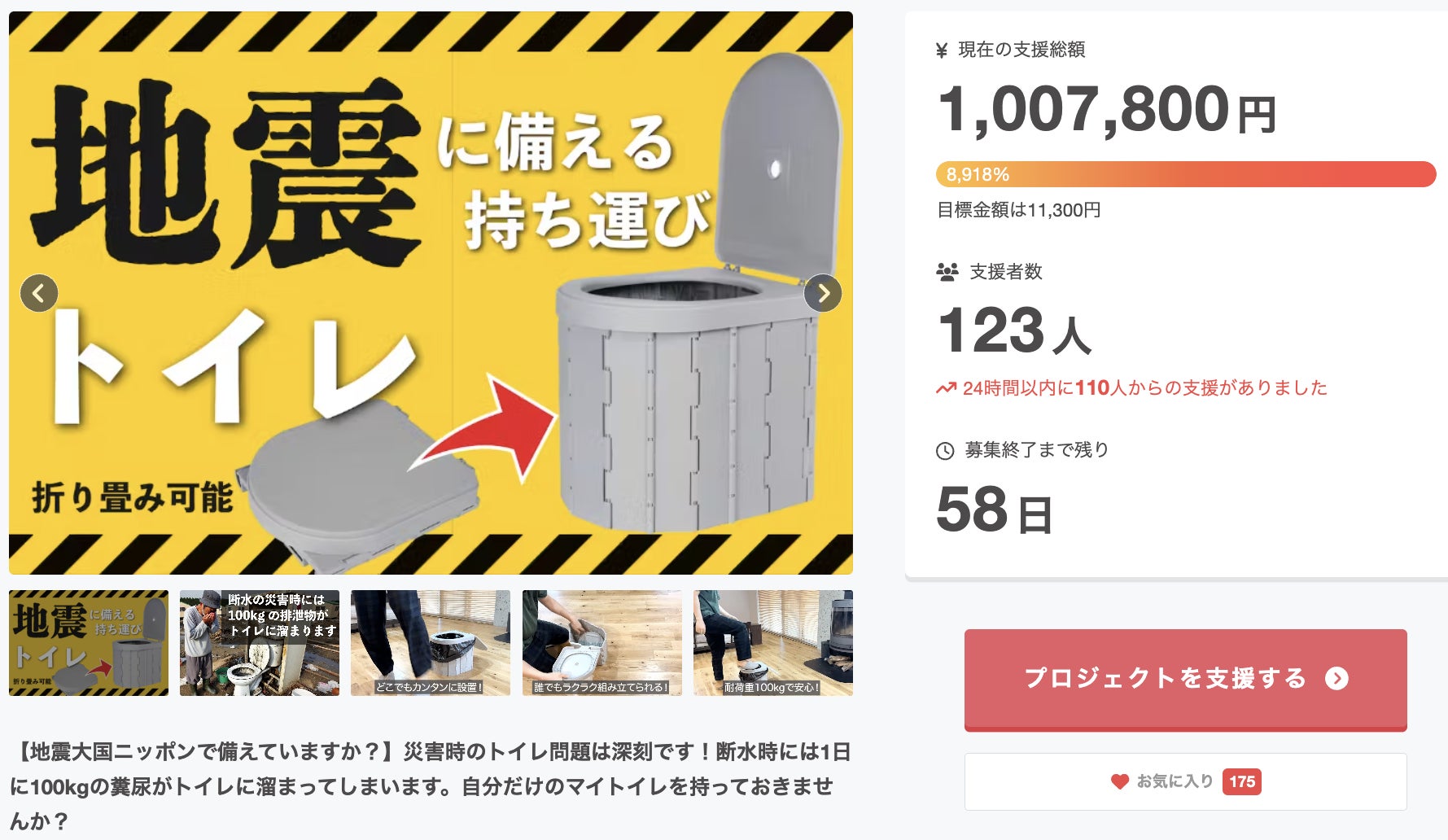Image resolution: width=1448 pixels, height=840 pixels.
Task: Click the 8,918% funding progress bar
Action: tap(1186, 174)
